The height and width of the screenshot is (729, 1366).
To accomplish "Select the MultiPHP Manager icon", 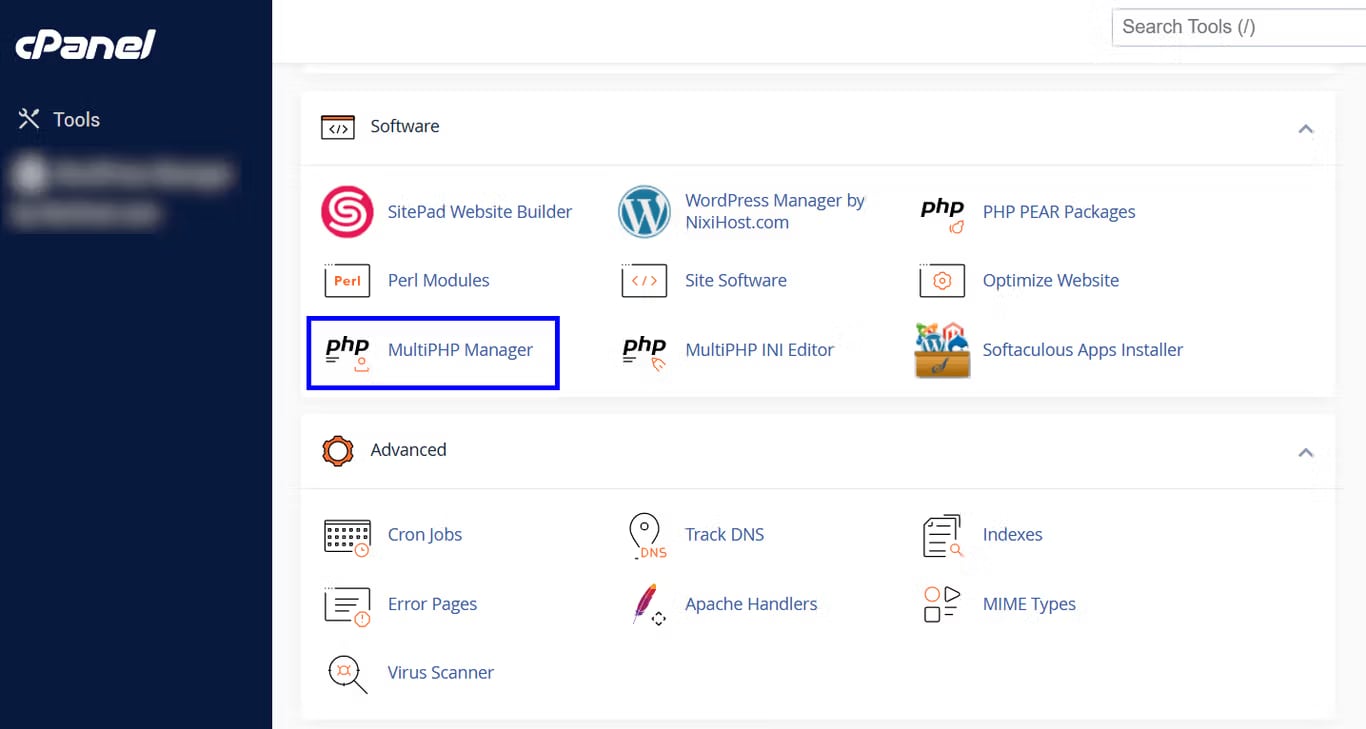I will [x=347, y=351].
